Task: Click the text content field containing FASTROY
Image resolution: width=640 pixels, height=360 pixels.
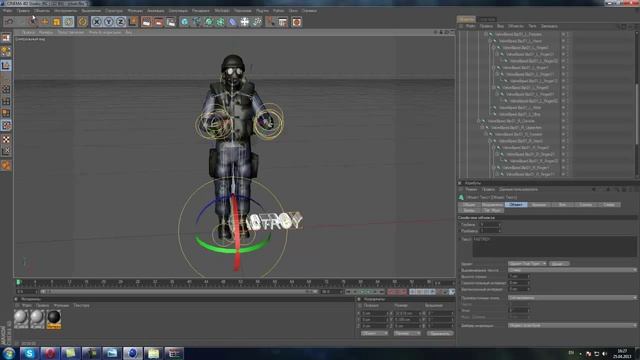Action: [554, 247]
